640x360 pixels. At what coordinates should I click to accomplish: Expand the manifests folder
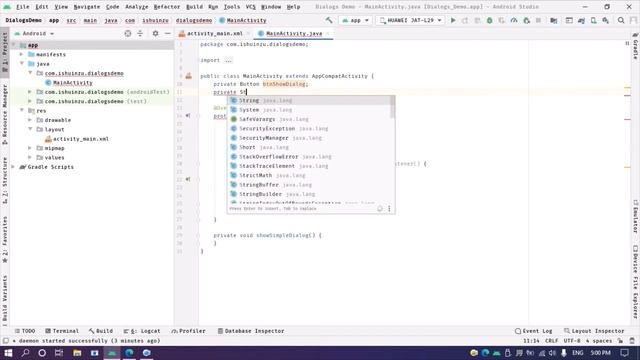[22, 54]
